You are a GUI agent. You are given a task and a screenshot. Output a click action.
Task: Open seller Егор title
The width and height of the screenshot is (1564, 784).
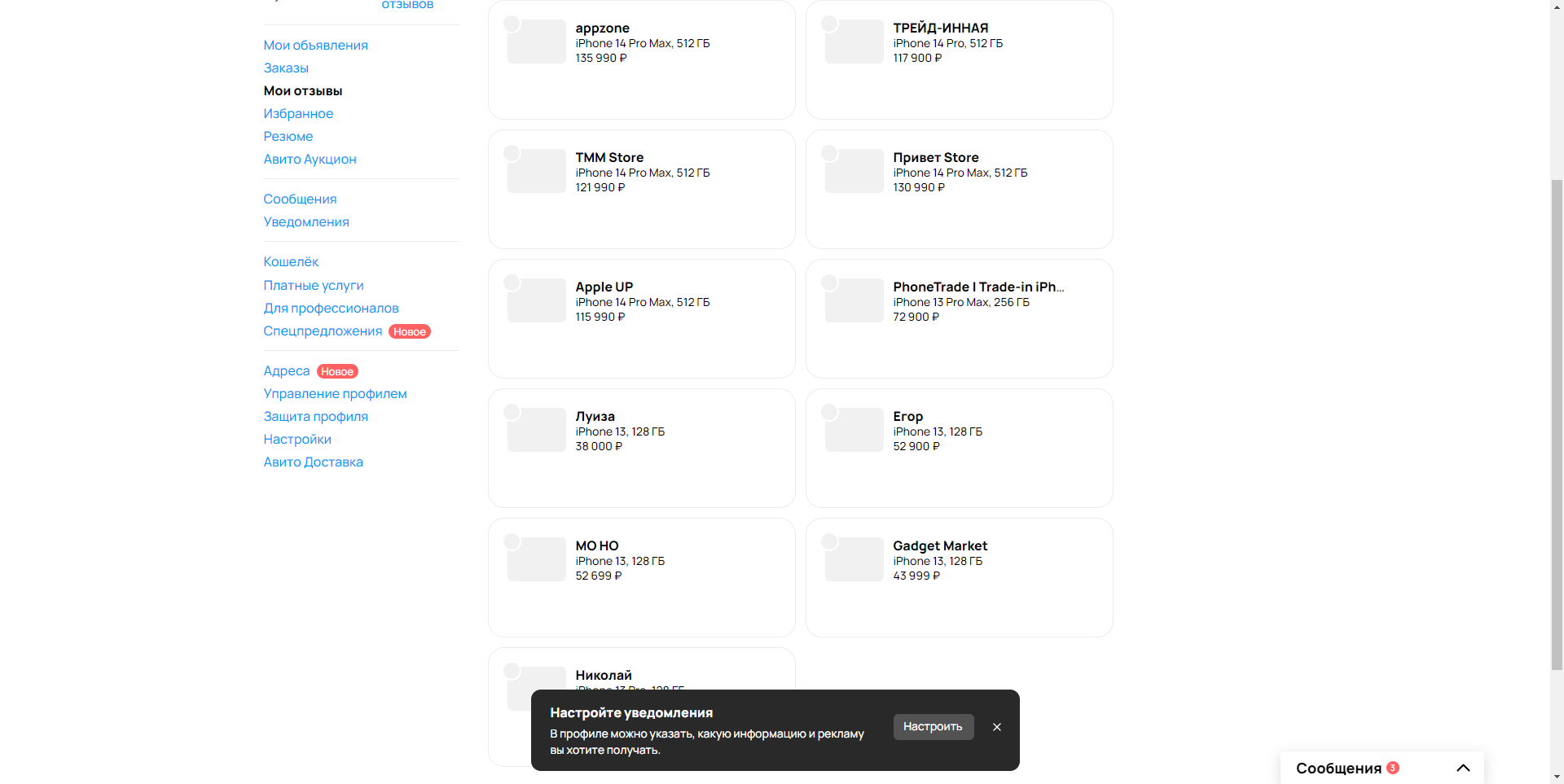pyautogui.click(x=907, y=417)
